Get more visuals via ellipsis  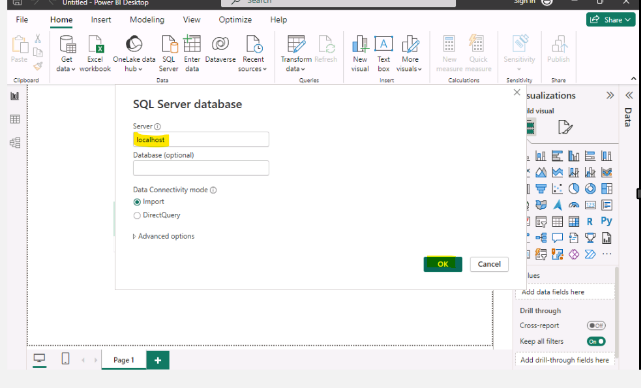coord(607,254)
